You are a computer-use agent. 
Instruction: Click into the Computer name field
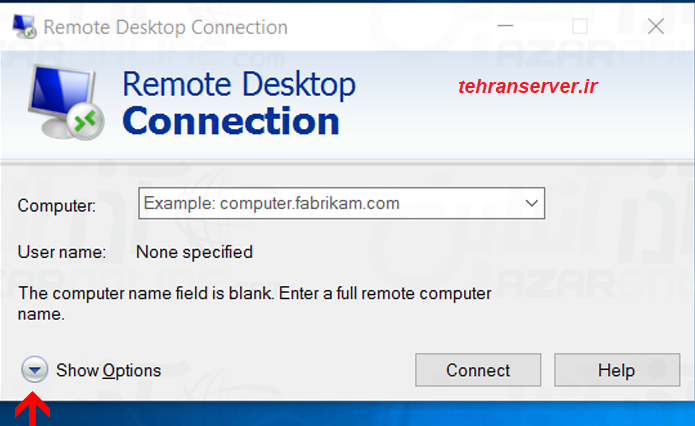[330, 204]
